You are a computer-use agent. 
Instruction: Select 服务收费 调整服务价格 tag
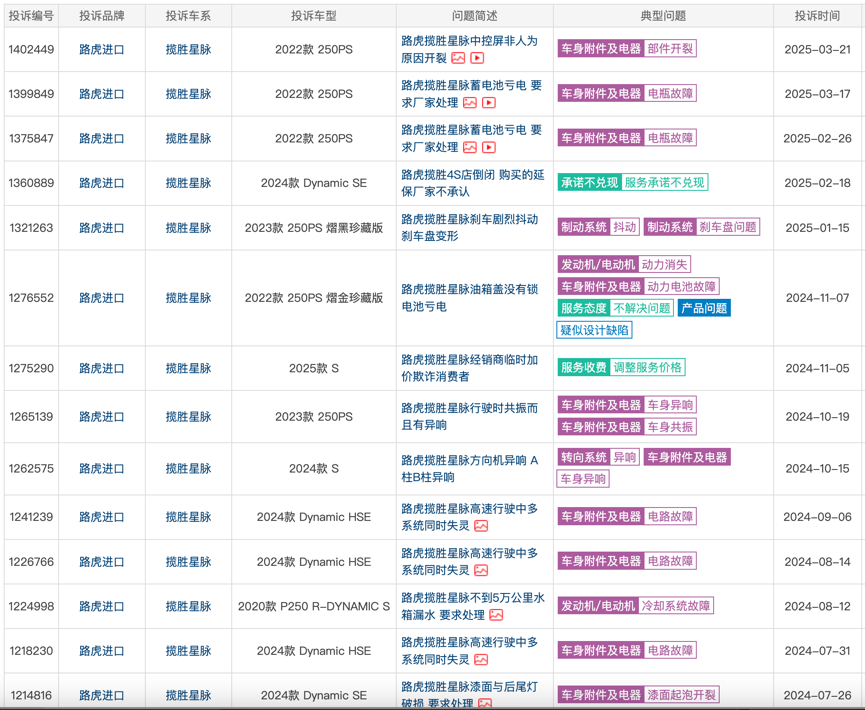tap(621, 367)
